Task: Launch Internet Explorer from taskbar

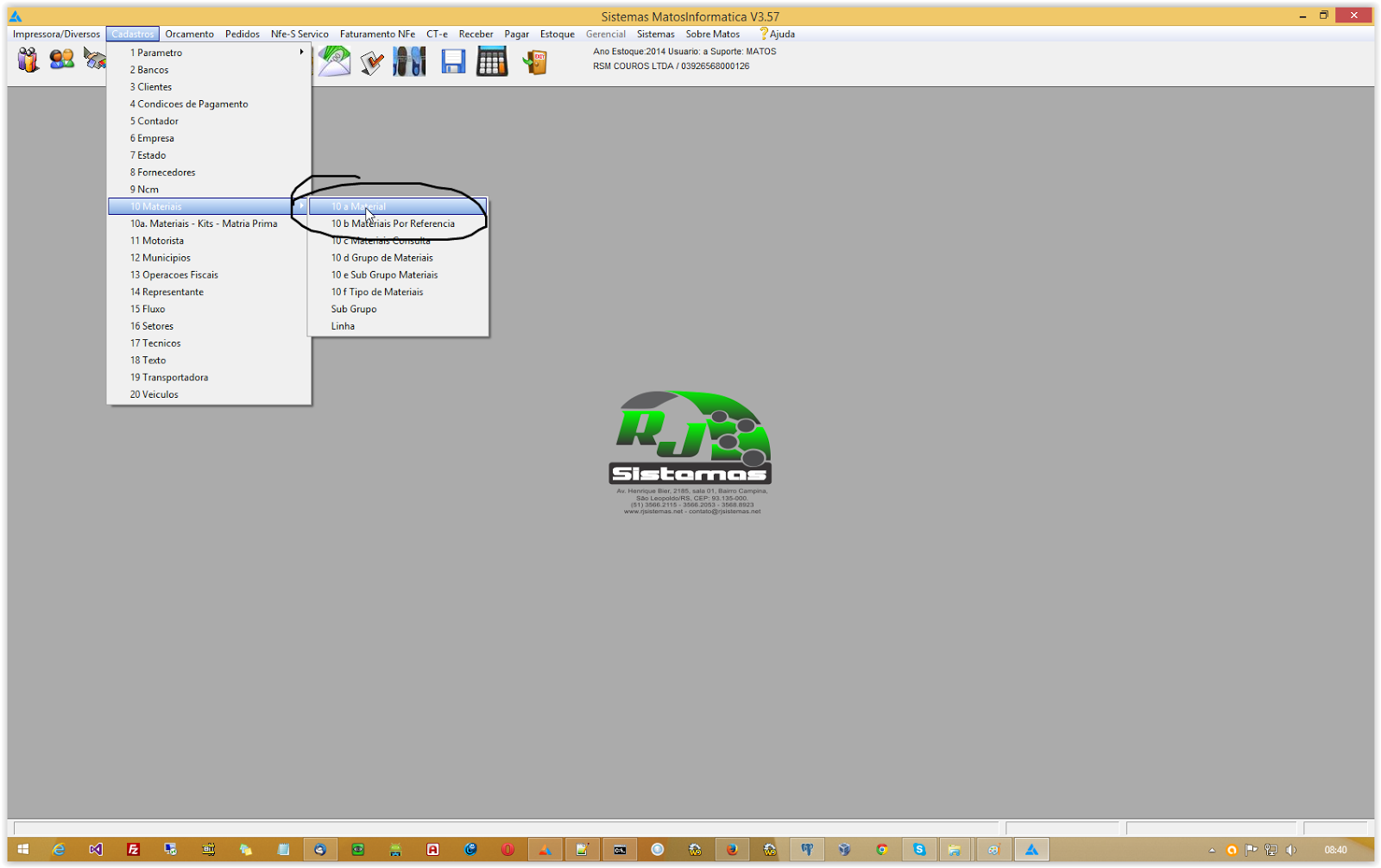Action: (x=59, y=850)
